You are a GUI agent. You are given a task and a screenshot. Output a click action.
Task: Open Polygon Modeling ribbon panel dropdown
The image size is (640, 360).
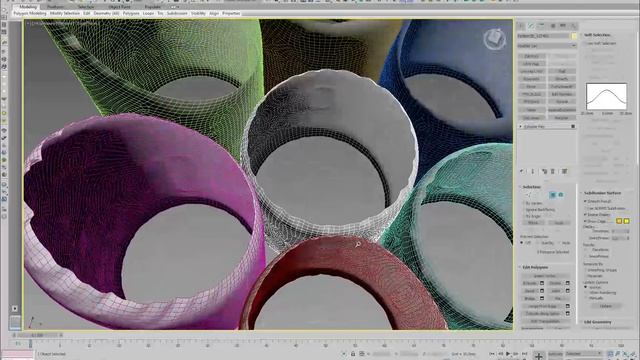pyautogui.click(x=30, y=13)
